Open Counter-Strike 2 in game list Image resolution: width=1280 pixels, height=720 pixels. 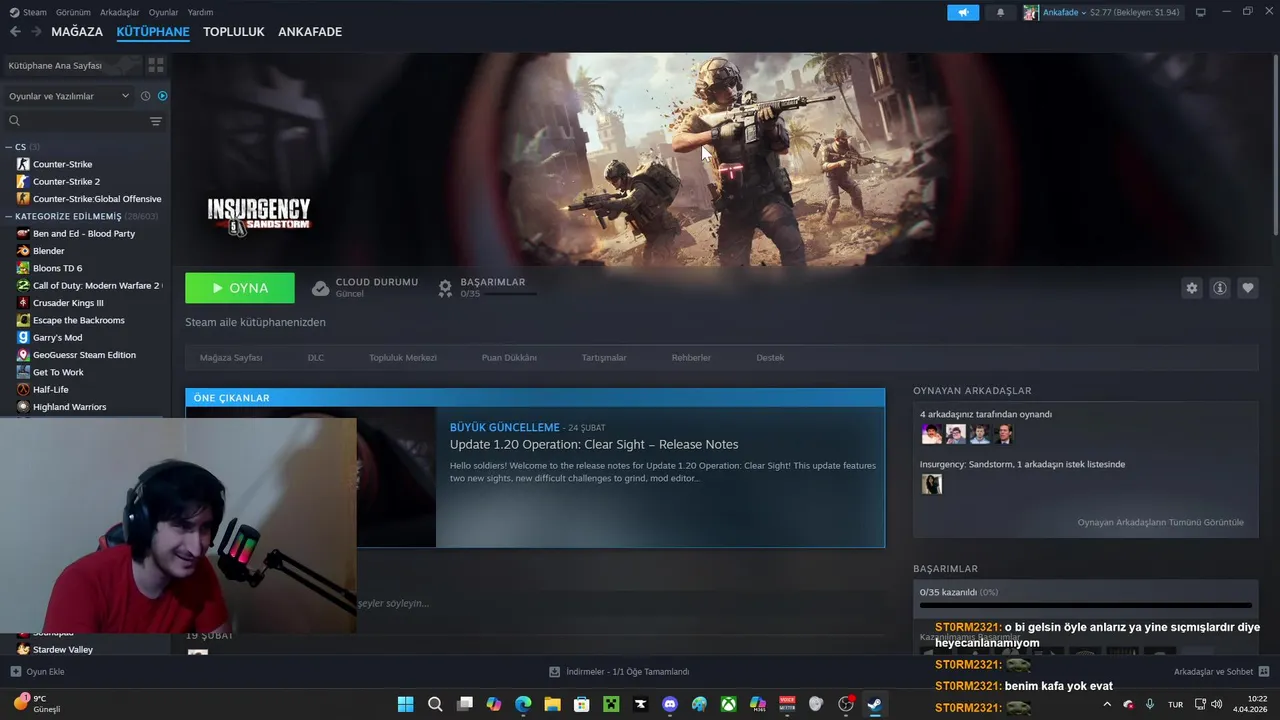click(x=66, y=181)
